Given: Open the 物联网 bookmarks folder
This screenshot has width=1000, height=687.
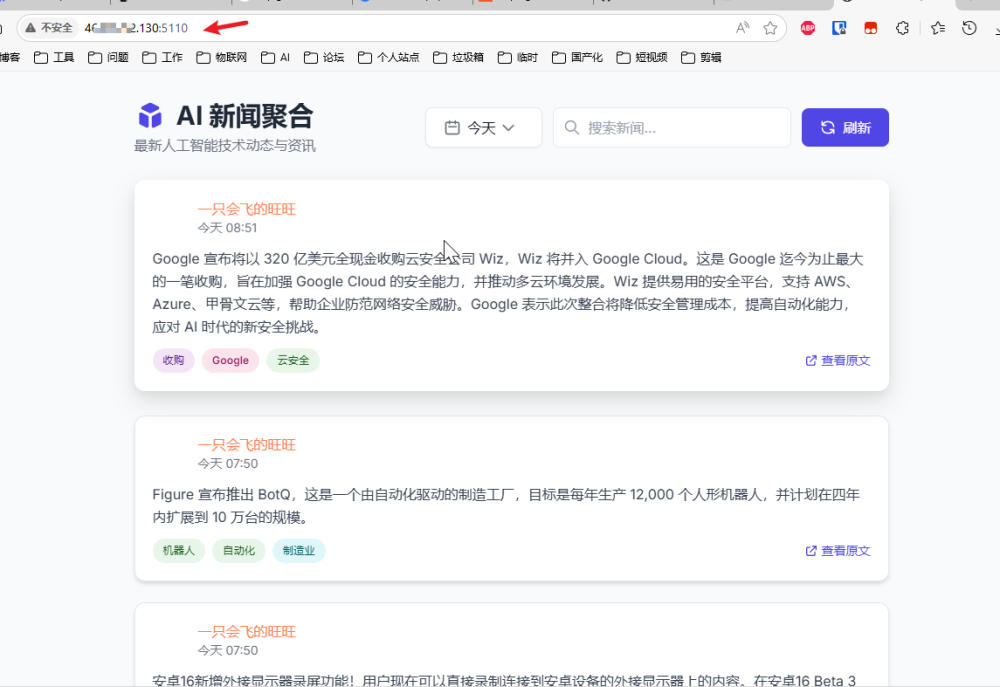Looking at the screenshot, I should tap(222, 57).
